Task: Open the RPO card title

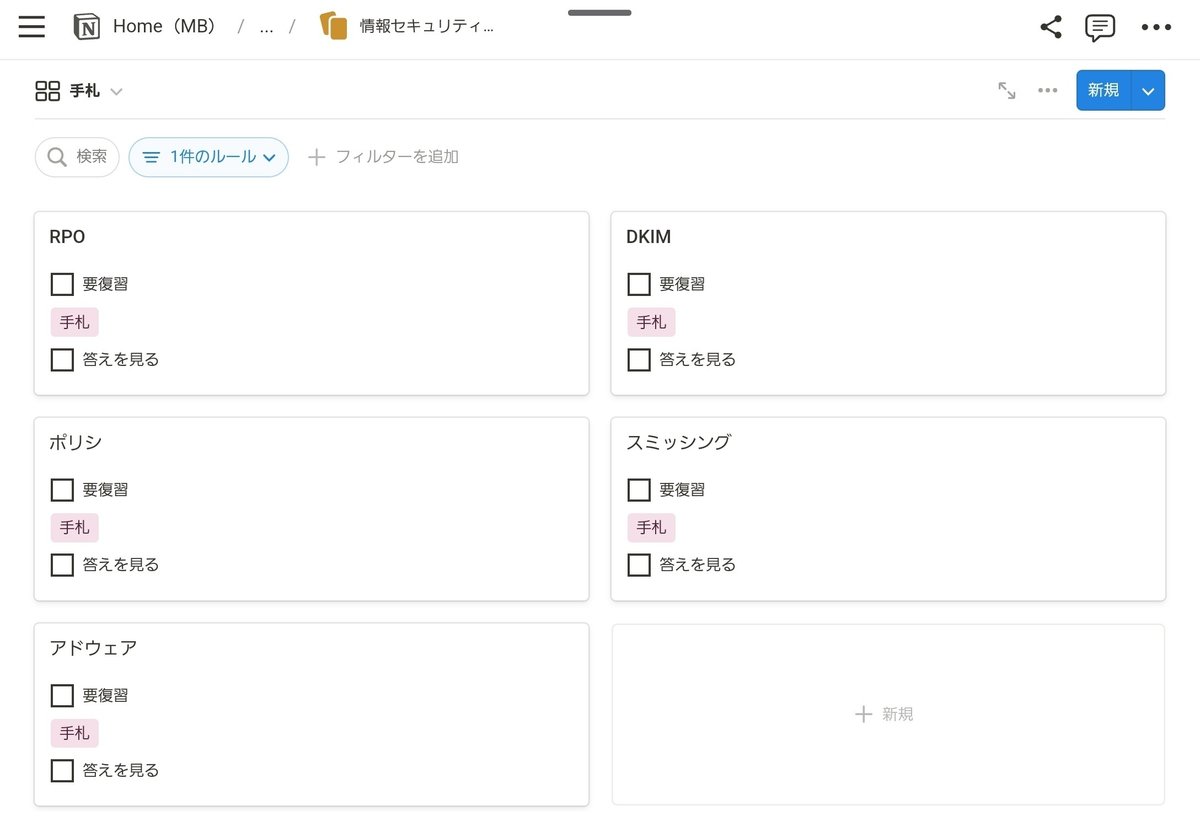Action: coord(67,237)
